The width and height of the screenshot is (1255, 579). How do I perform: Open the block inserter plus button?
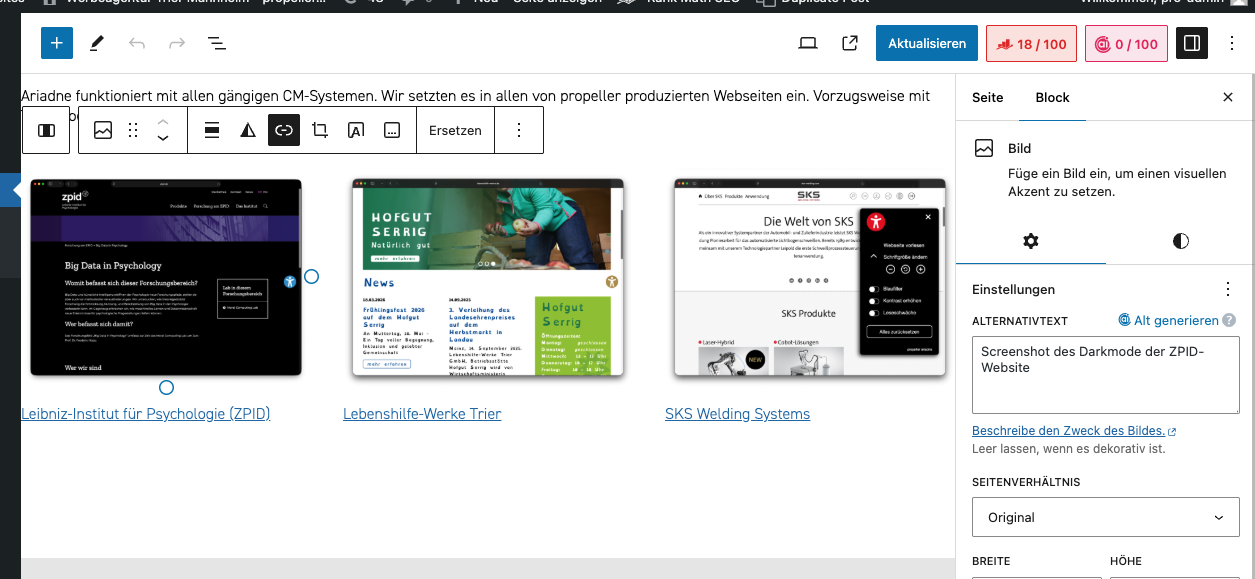(57, 43)
